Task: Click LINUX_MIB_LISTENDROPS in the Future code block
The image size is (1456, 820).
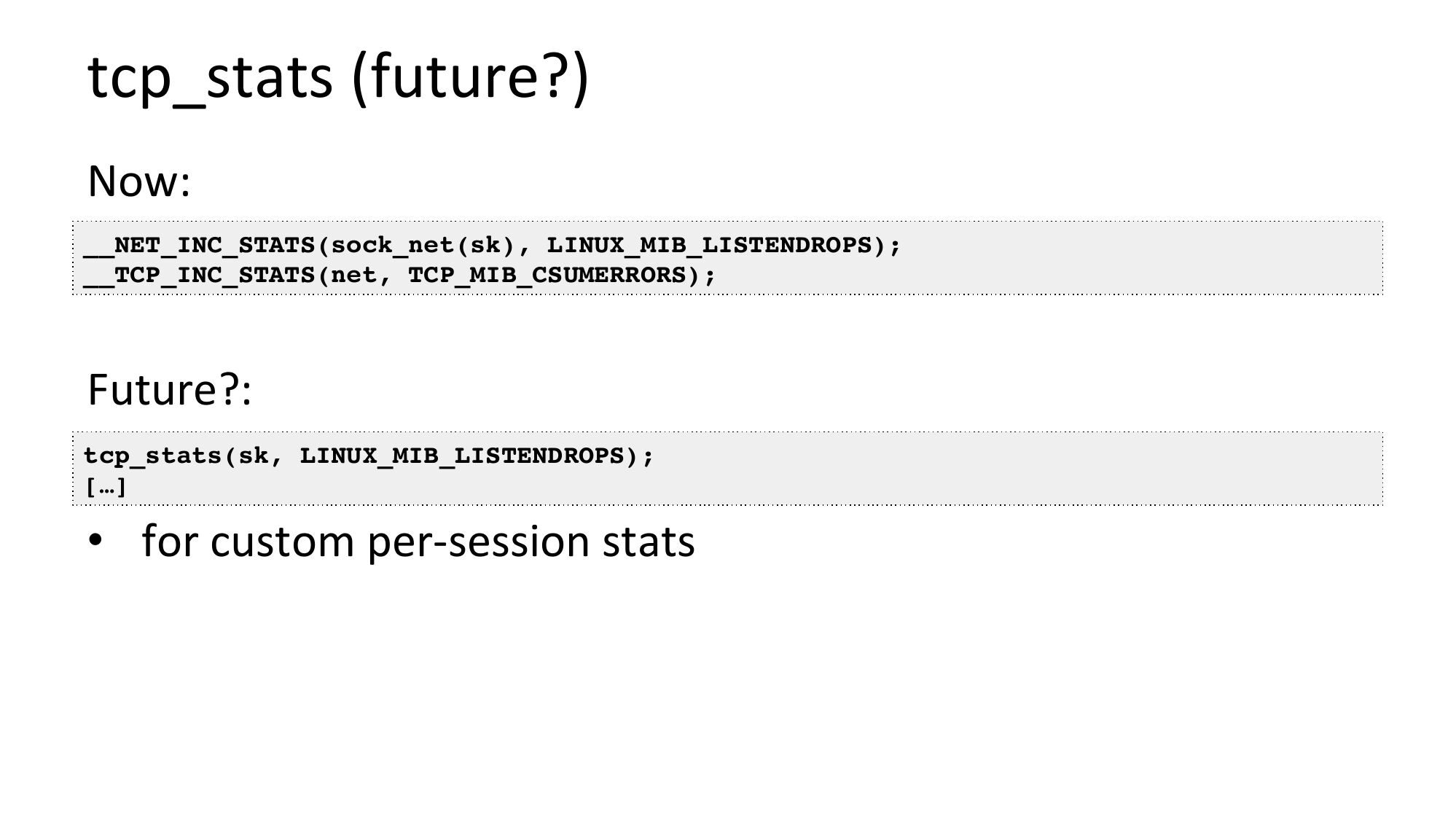Action: (x=462, y=456)
